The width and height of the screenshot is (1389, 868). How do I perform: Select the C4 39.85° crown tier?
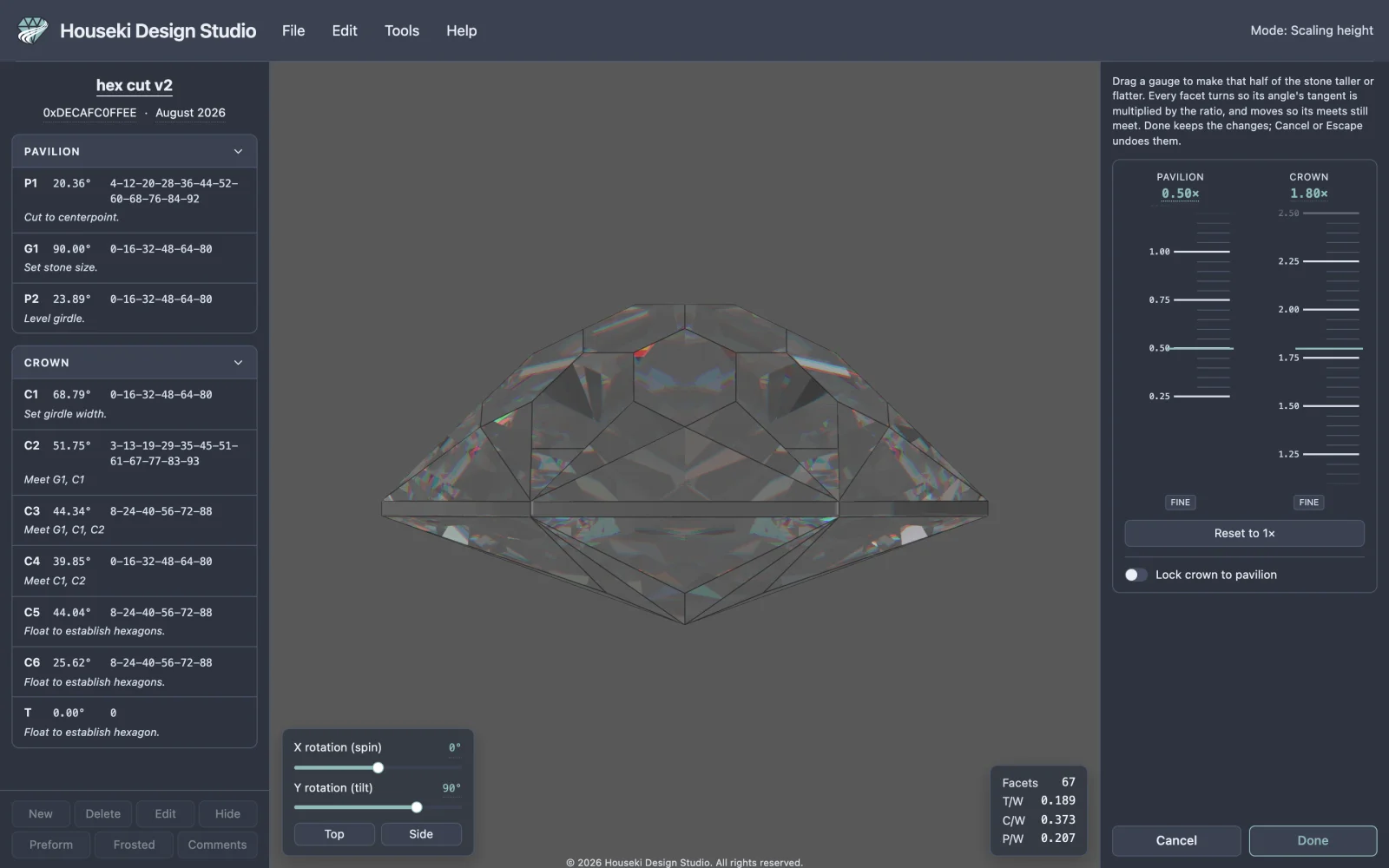(135, 570)
